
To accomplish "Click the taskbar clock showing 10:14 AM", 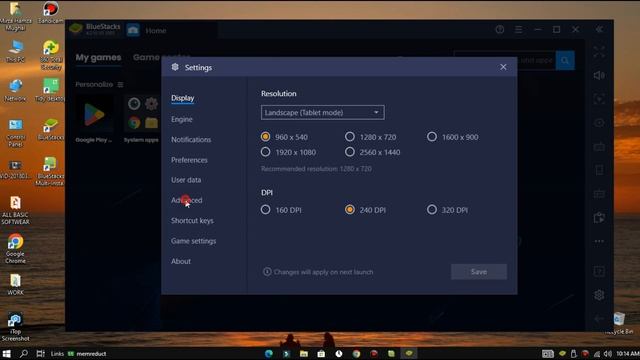I will [x=628, y=353].
